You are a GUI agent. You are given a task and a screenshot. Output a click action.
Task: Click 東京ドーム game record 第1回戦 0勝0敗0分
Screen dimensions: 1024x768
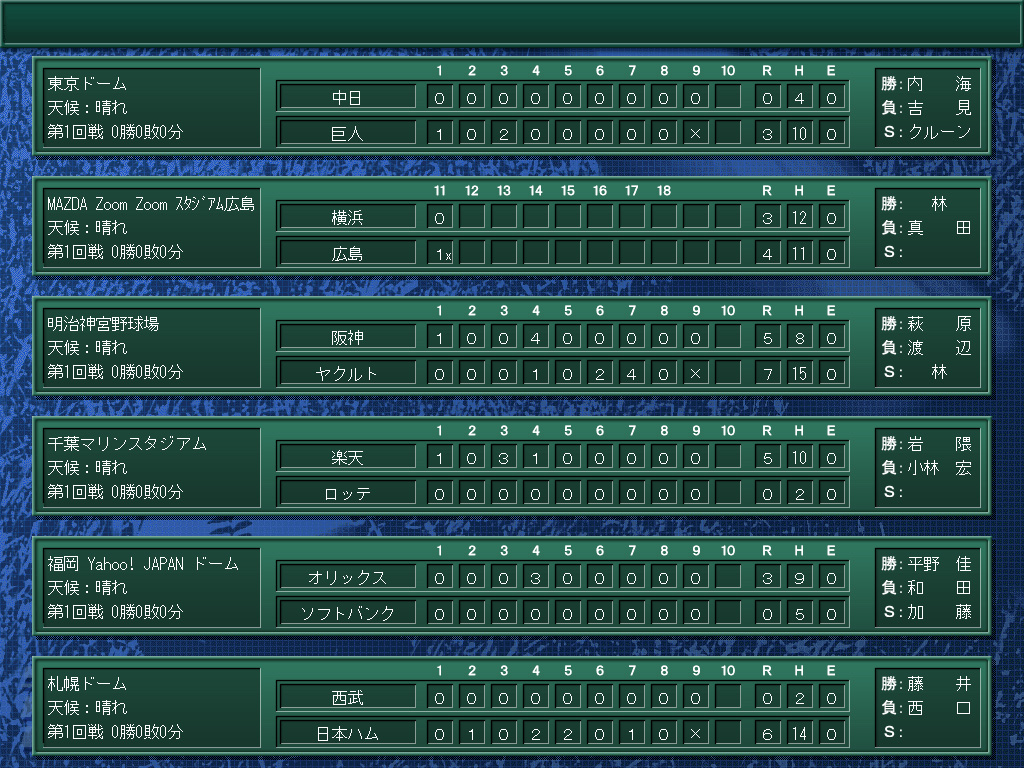tap(115, 132)
